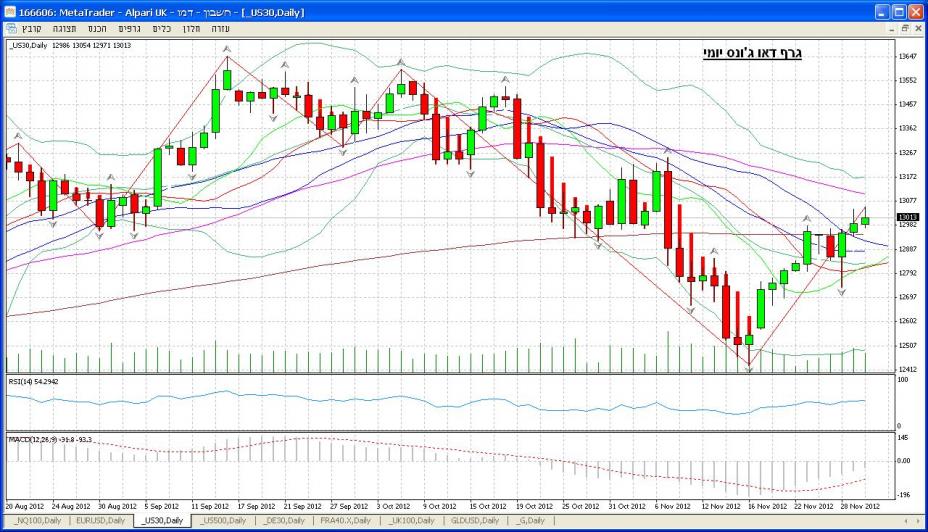Switch to the FRA40.X,Daily tab
Screen dimensions: 928x532
[x=345, y=521]
